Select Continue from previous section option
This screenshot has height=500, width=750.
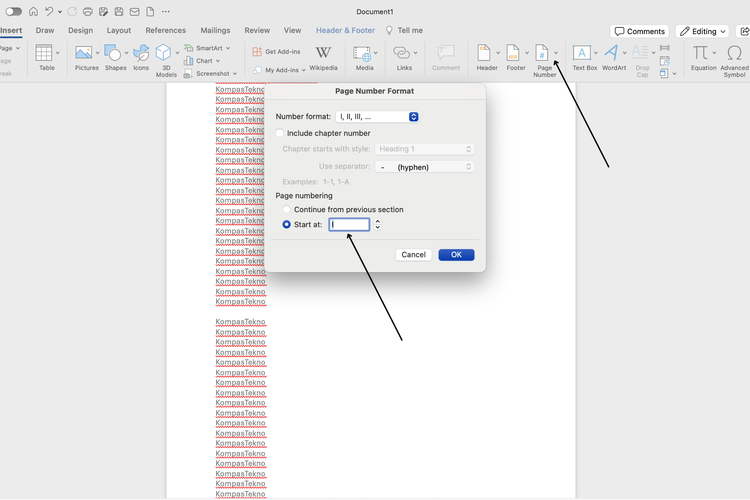click(287, 210)
